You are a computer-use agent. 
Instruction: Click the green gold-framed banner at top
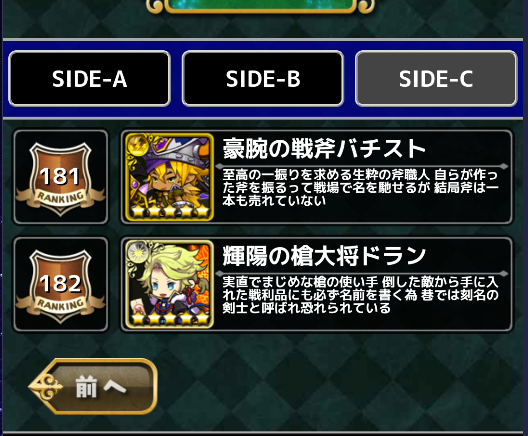coord(260,6)
